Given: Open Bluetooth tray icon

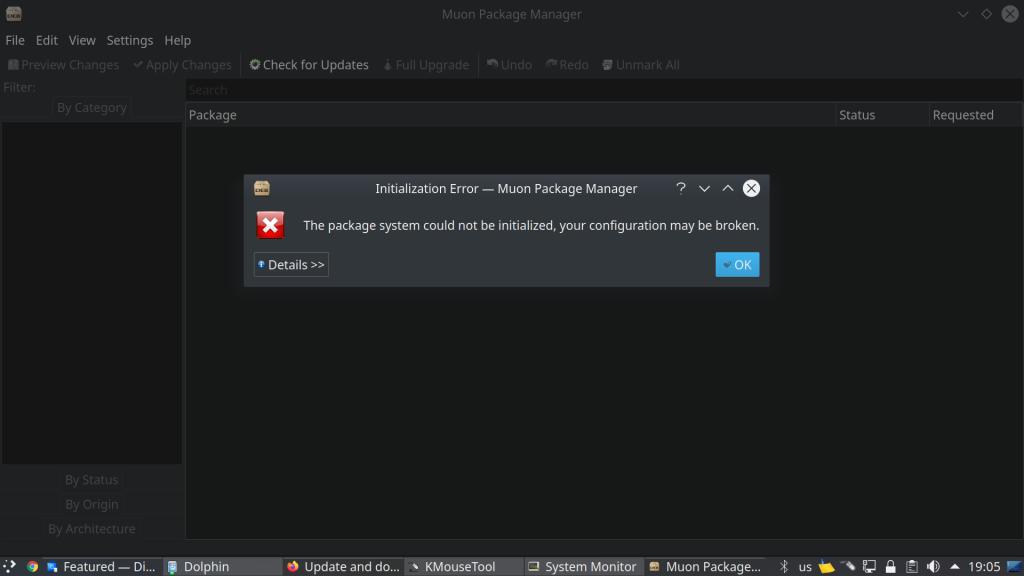Looking at the screenshot, I should (784, 566).
